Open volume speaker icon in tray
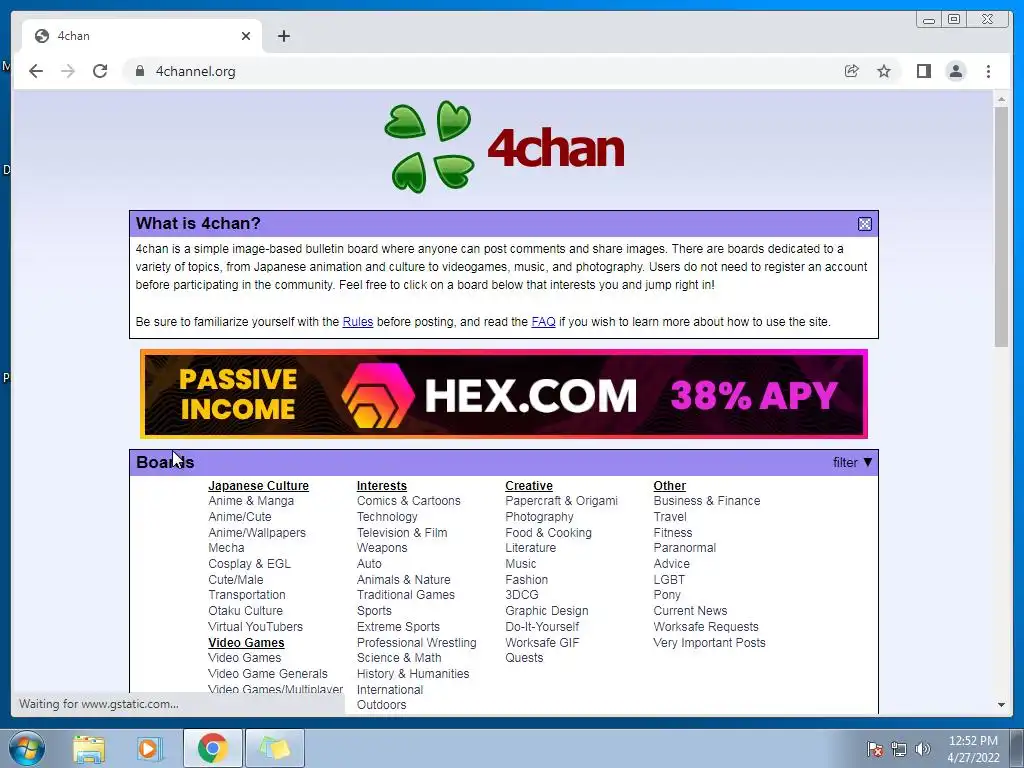 [923, 749]
